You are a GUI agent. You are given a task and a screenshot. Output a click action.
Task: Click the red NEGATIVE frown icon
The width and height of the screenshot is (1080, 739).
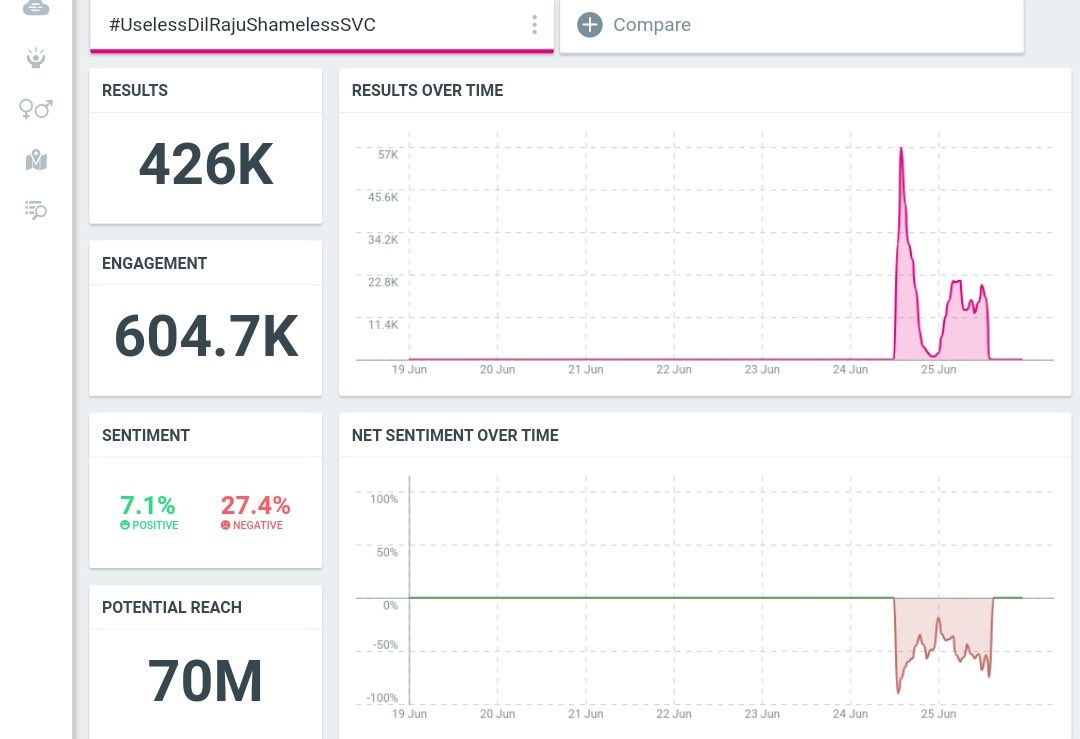pyautogui.click(x=225, y=525)
